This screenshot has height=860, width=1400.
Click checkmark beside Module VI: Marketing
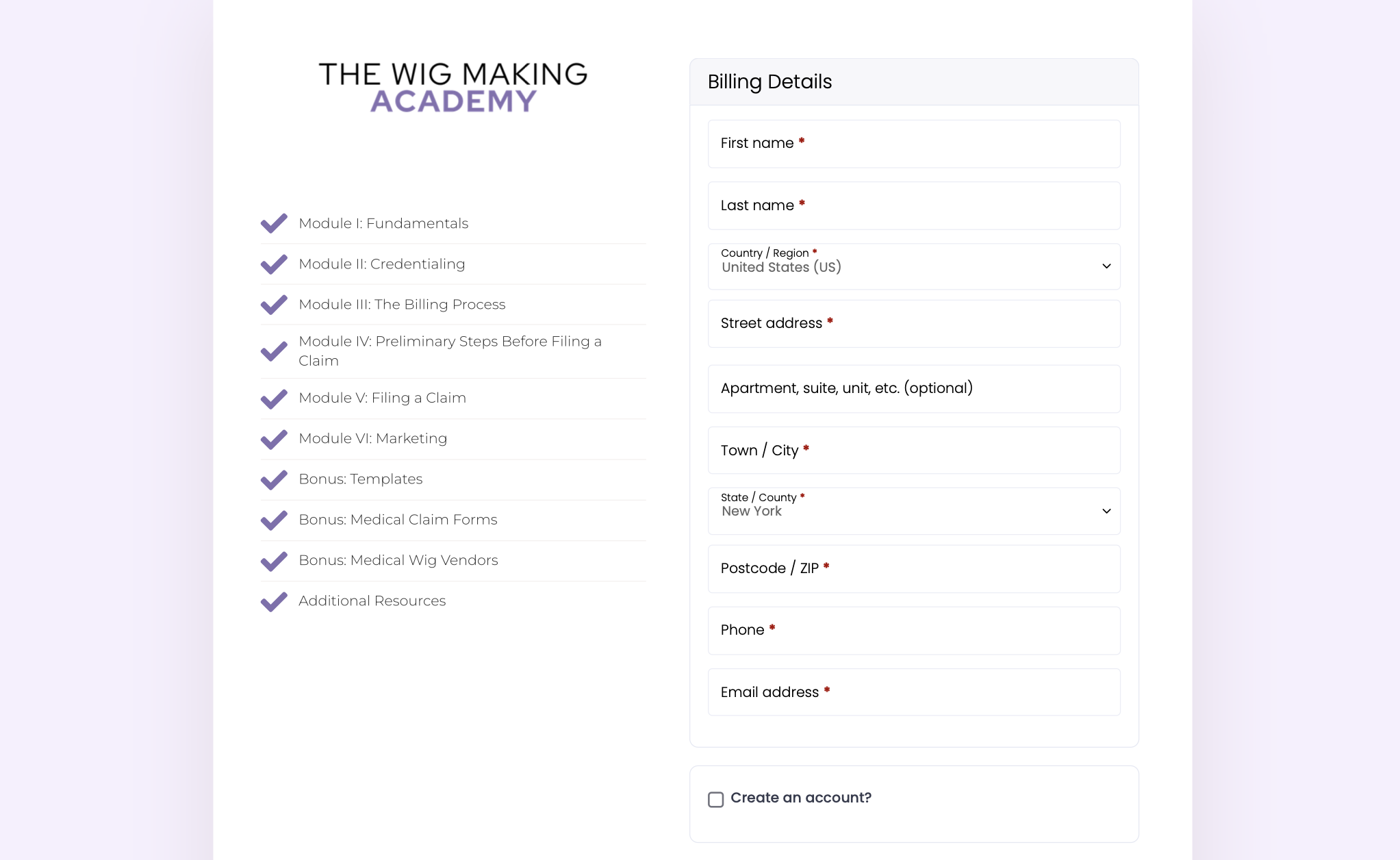pyautogui.click(x=274, y=439)
